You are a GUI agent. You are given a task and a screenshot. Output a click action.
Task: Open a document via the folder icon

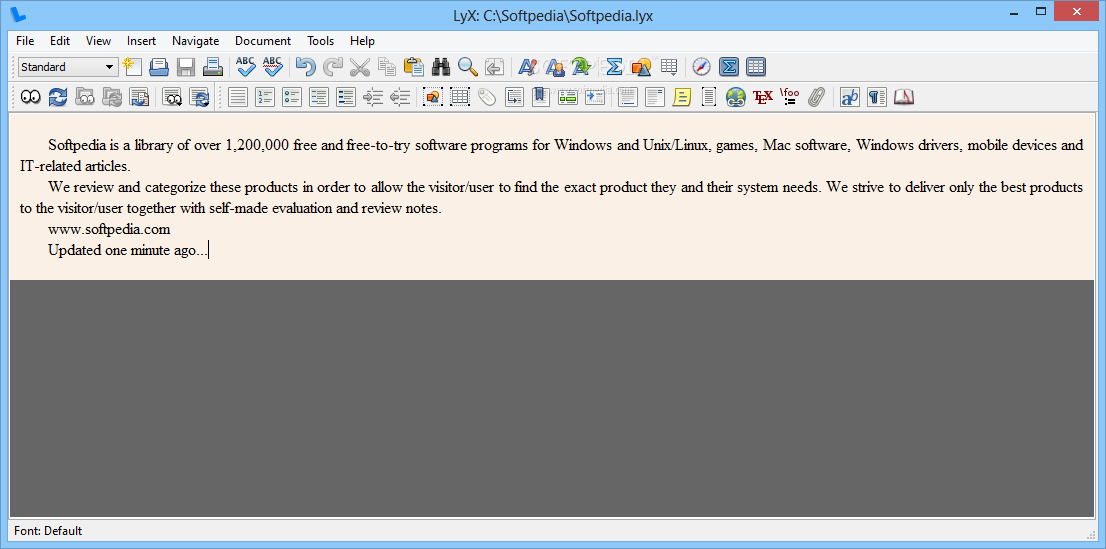(x=159, y=67)
